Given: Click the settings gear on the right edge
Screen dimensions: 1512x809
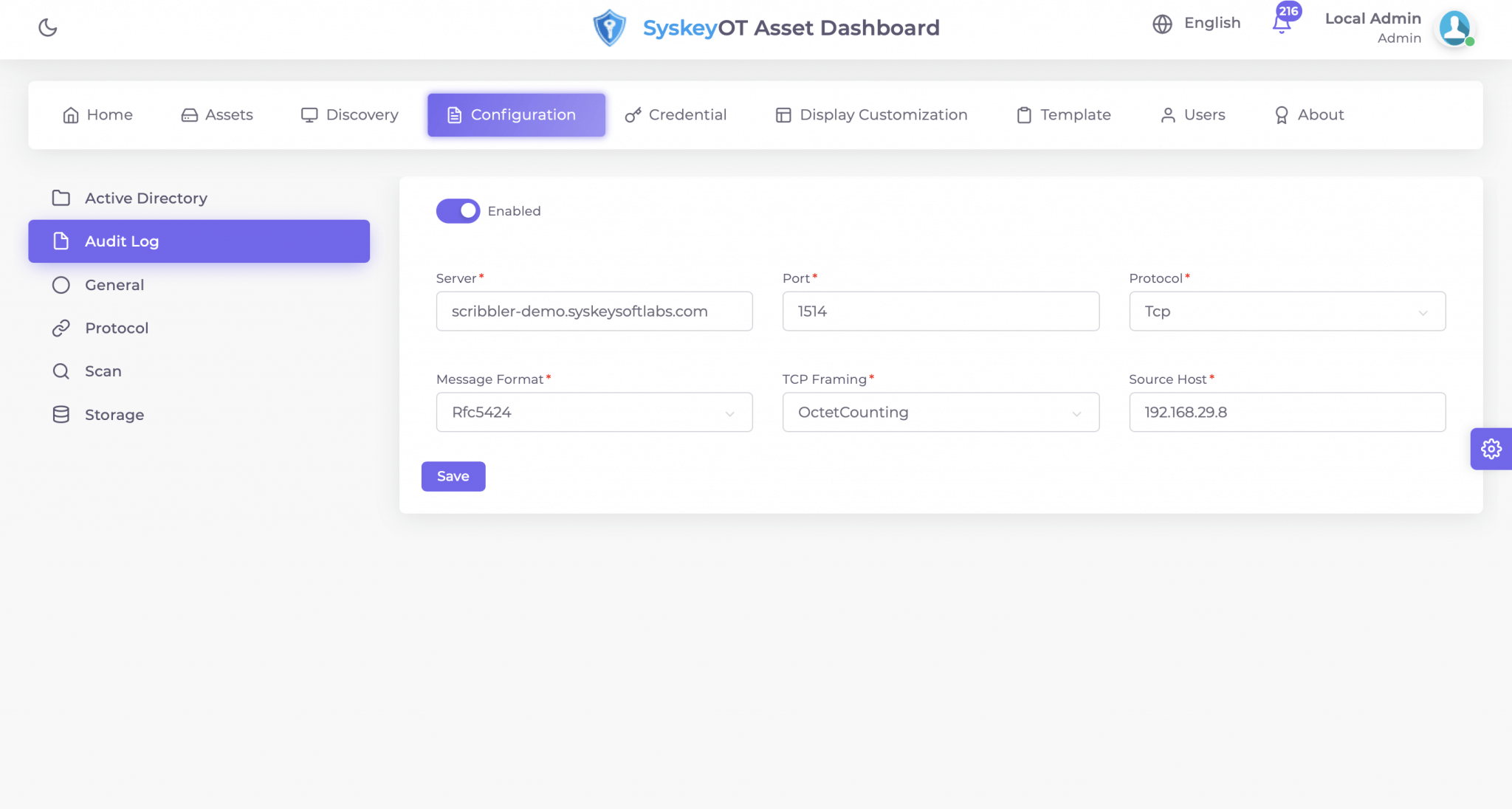Looking at the screenshot, I should point(1491,448).
